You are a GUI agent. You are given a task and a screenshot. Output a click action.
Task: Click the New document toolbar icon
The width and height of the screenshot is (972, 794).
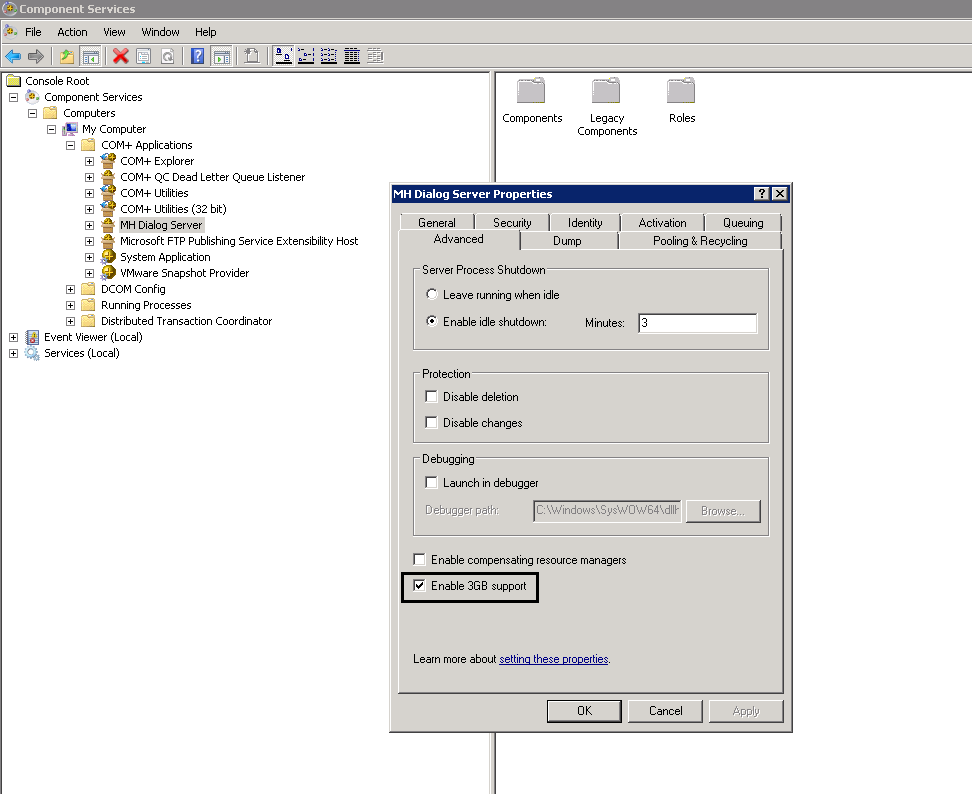click(252, 56)
